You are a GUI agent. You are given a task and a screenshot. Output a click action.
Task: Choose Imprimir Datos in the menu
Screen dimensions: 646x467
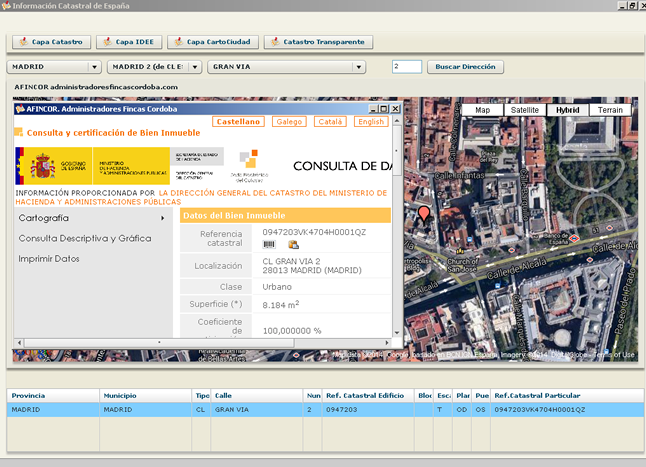[x=49, y=259]
